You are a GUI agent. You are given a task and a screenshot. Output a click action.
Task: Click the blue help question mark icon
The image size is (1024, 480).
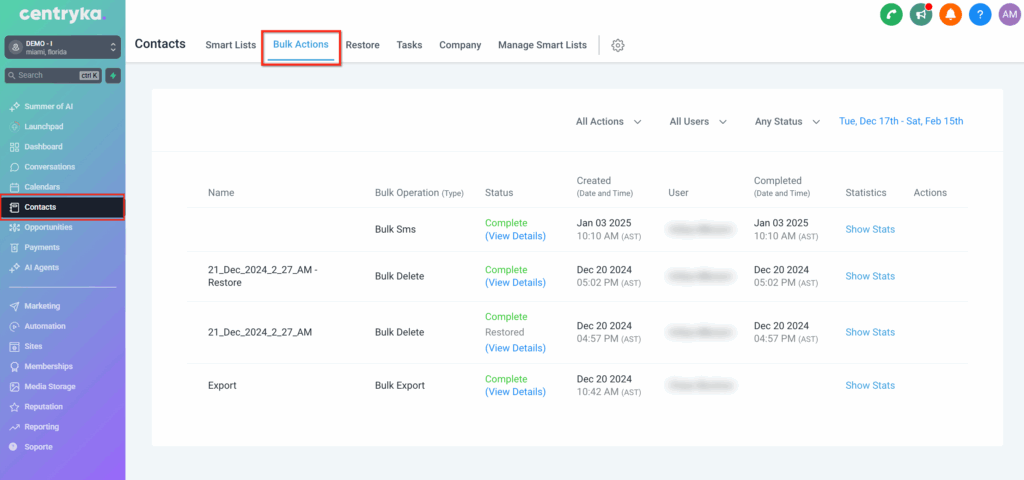click(x=980, y=15)
